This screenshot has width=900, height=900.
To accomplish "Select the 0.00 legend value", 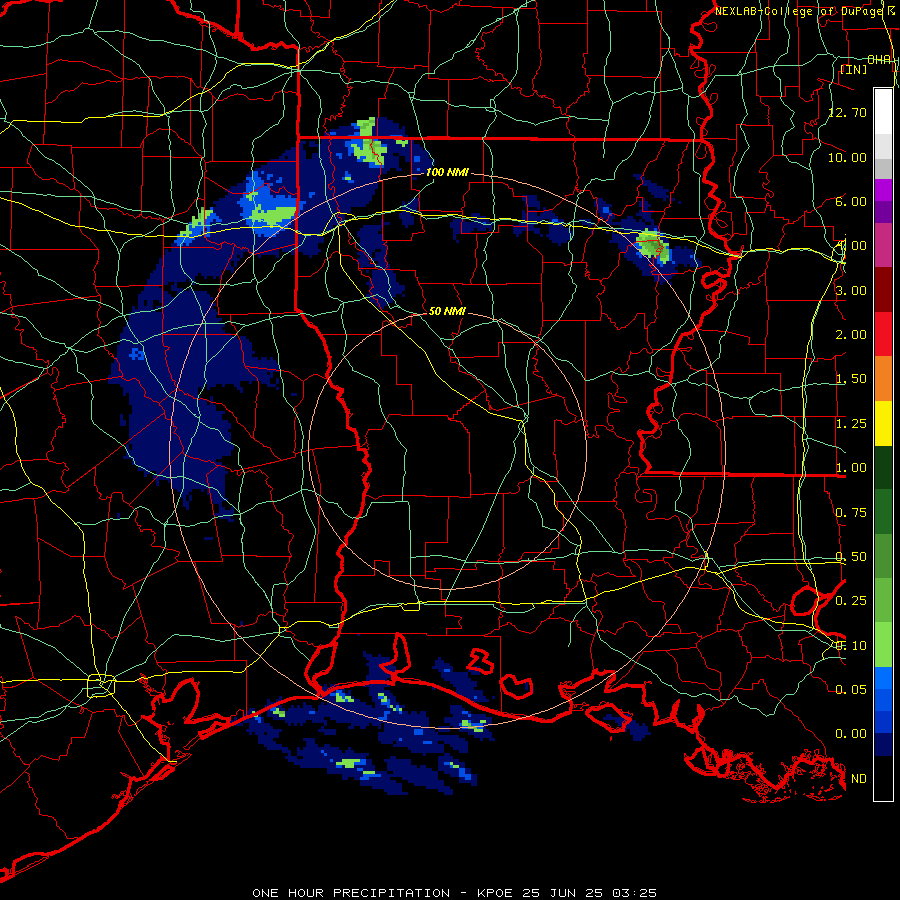I will (x=851, y=734).
